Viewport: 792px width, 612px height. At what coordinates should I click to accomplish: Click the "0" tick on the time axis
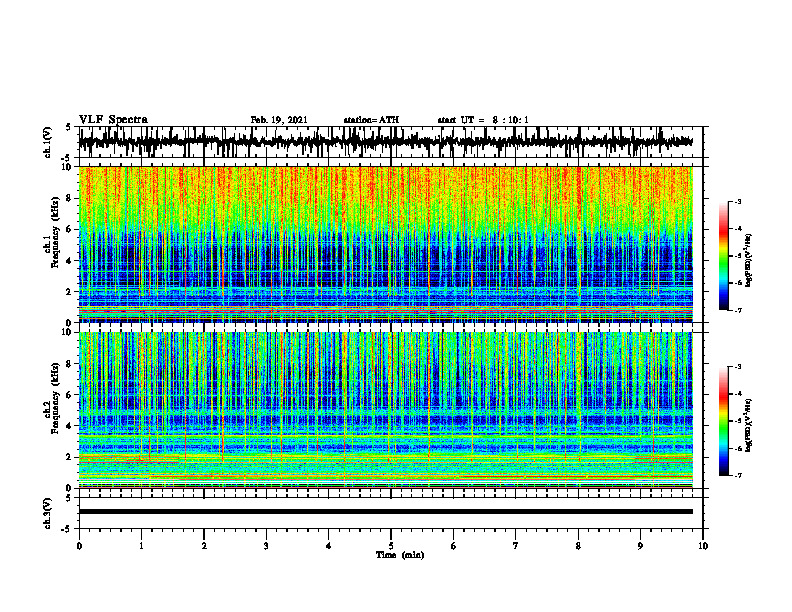pyautogui.click(x=79, y=546)
